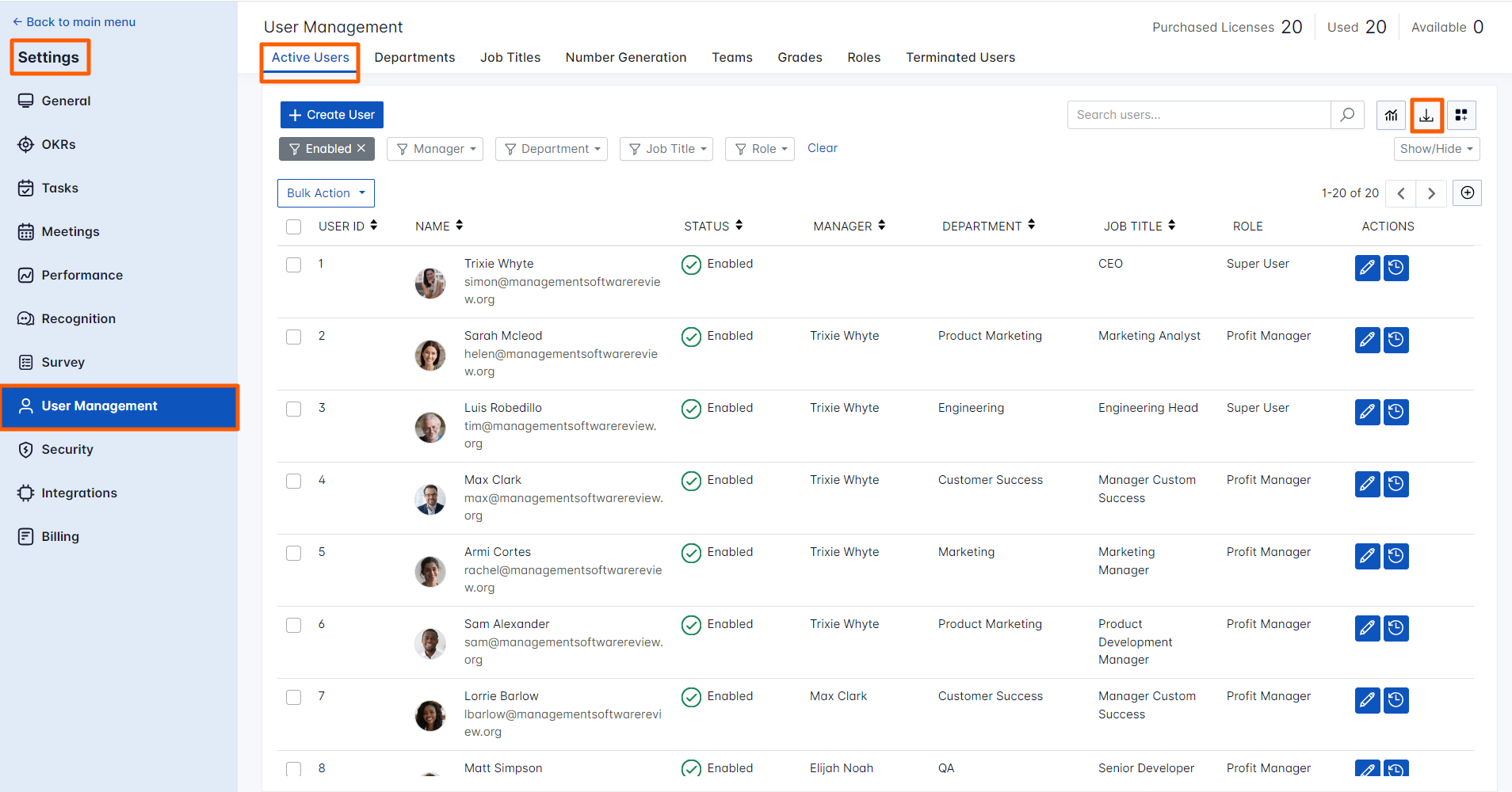Image resolution: width=1512 pixels, height=792 pixels.
Task: Click the plus-circle icon beside pagination arrows
Action: click(x=1467, y=192)
